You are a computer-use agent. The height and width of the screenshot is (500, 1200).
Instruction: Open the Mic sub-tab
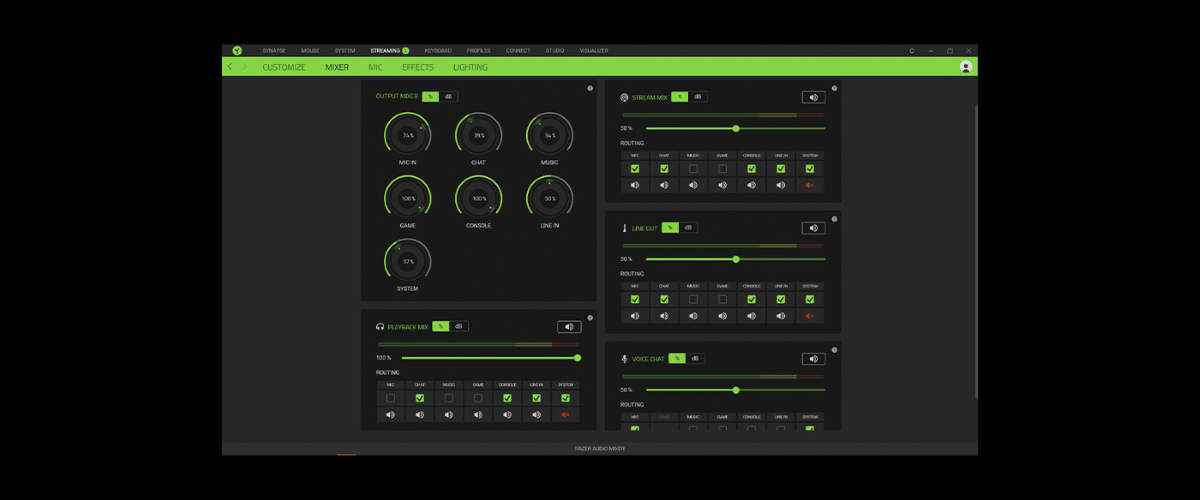coord(375,67)
